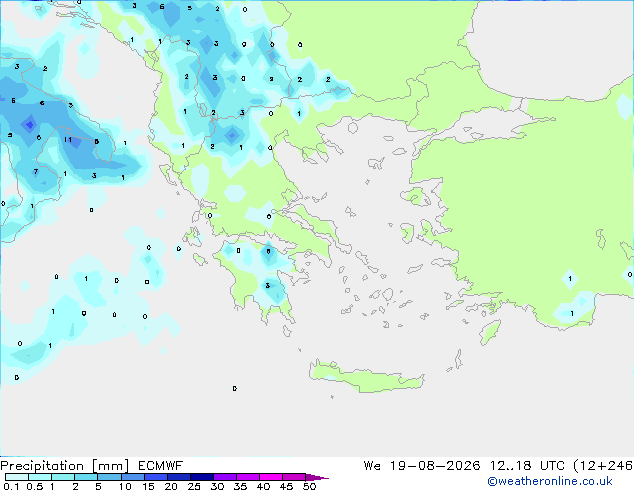This screenshot has width=634, height=490.
Task: Click the Black Sea area
Action: 554,49
